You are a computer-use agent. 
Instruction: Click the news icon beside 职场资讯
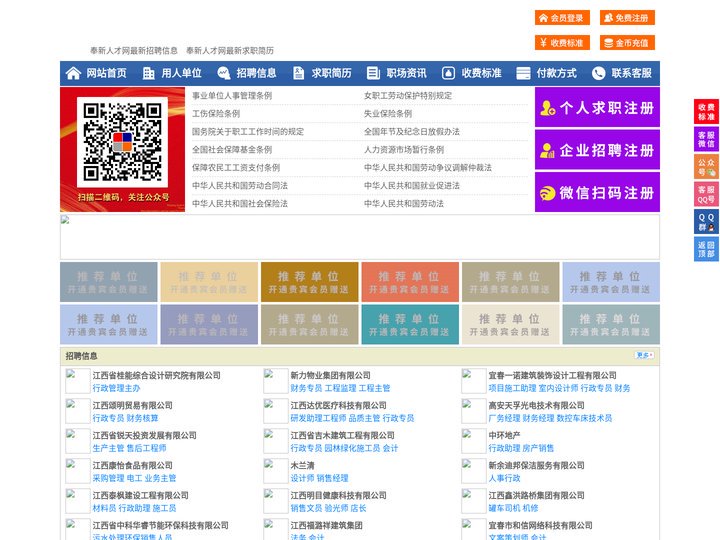[x=373, y=73]
